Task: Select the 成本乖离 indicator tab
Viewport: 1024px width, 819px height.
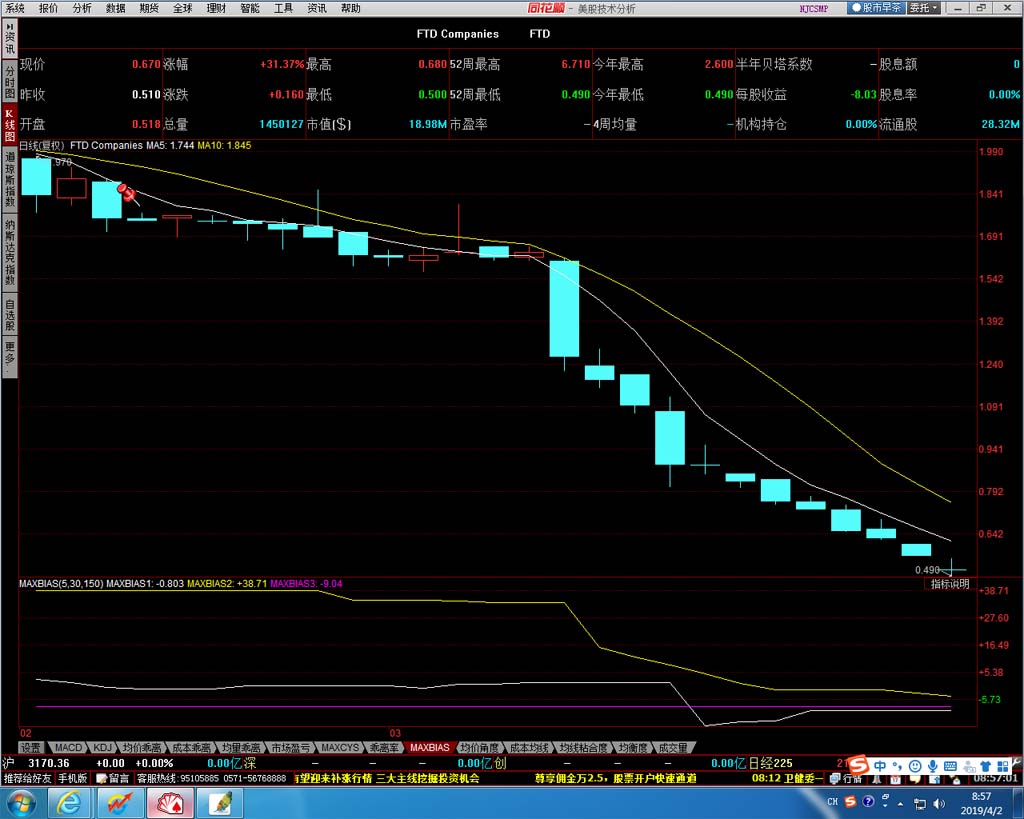Action: tap(191, 747)
